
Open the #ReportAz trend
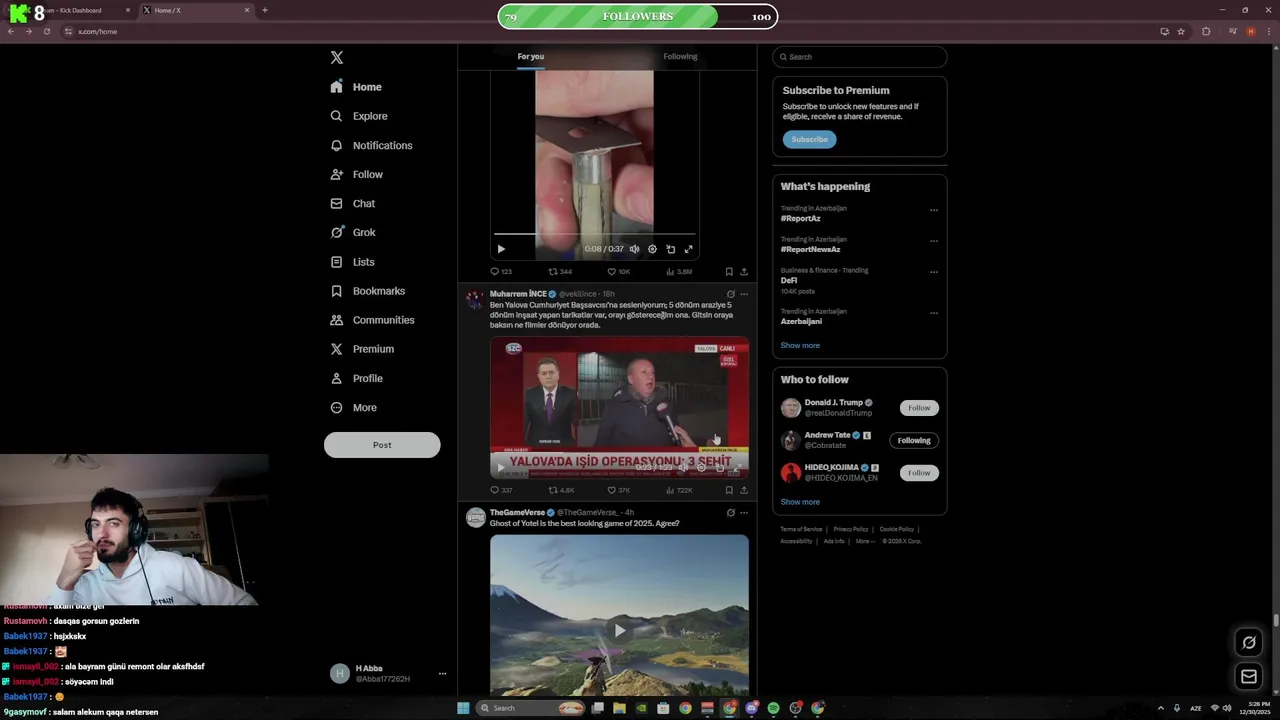pyautogui.click(x=800, y=218)
